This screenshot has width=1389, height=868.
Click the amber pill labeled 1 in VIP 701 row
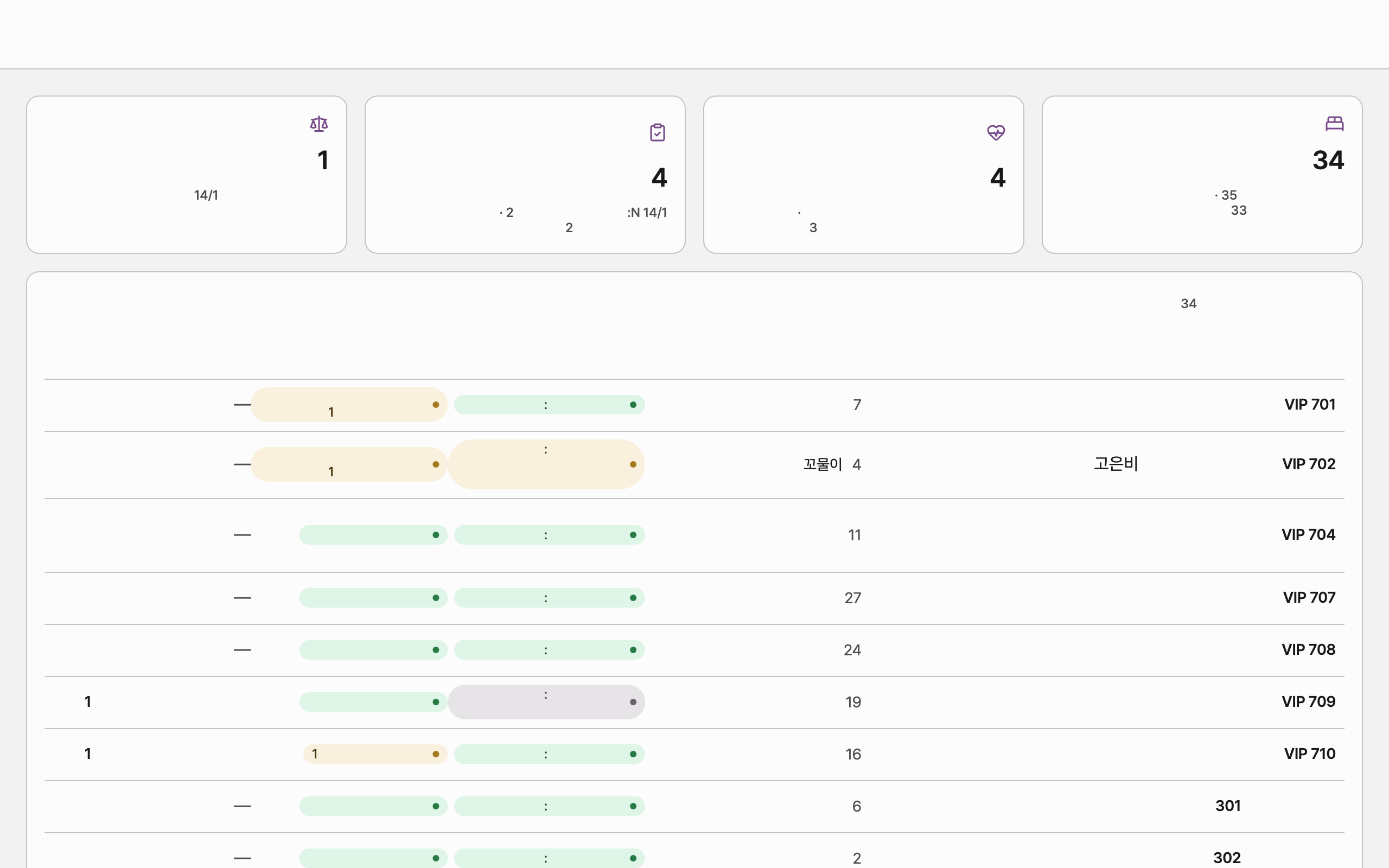tap(349, 405)
